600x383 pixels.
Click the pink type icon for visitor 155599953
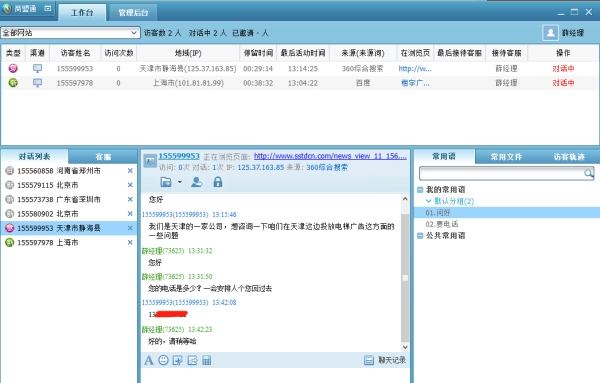point(13,68)
